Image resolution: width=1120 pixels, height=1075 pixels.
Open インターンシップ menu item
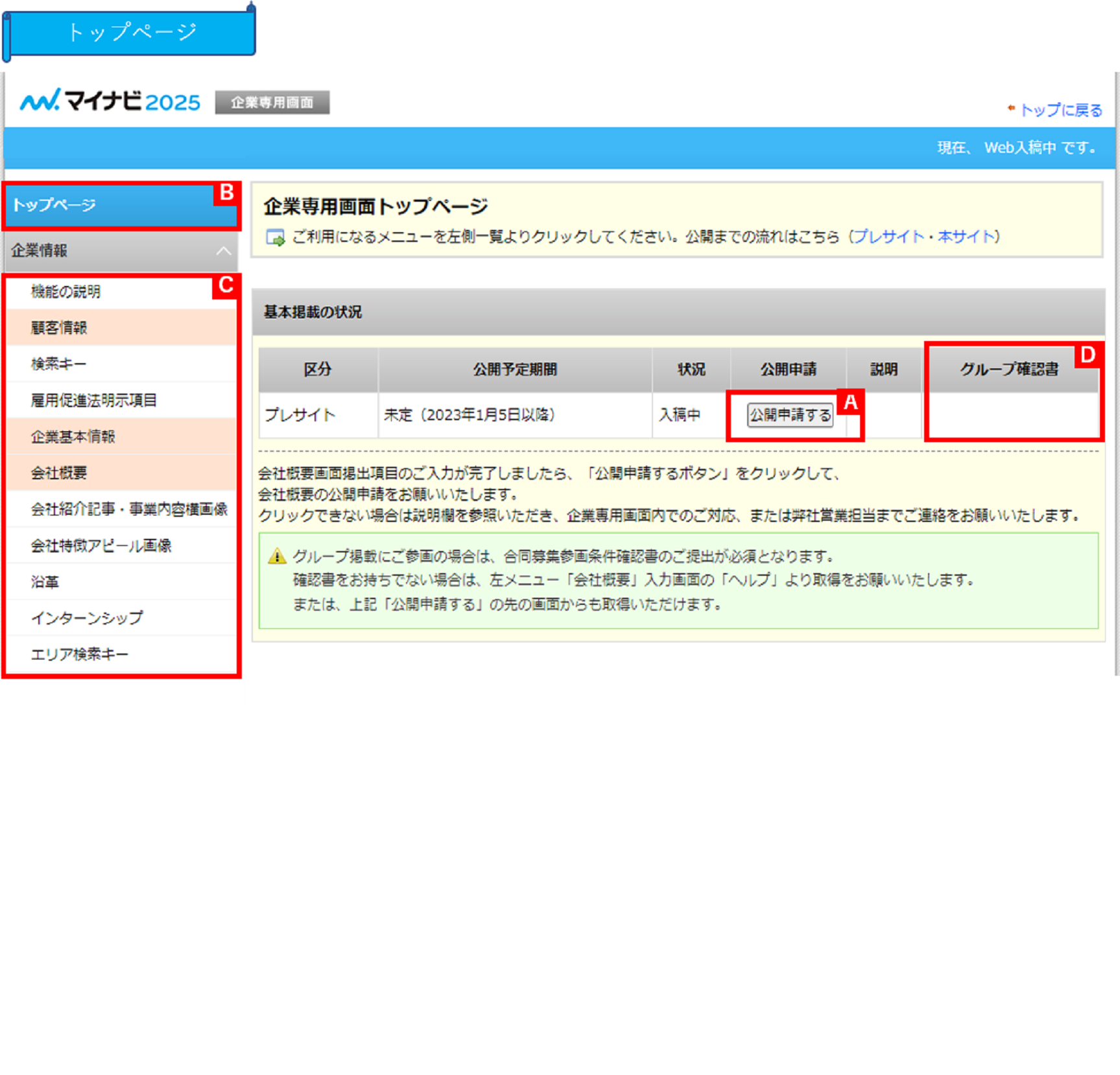[x=121, y=619]
